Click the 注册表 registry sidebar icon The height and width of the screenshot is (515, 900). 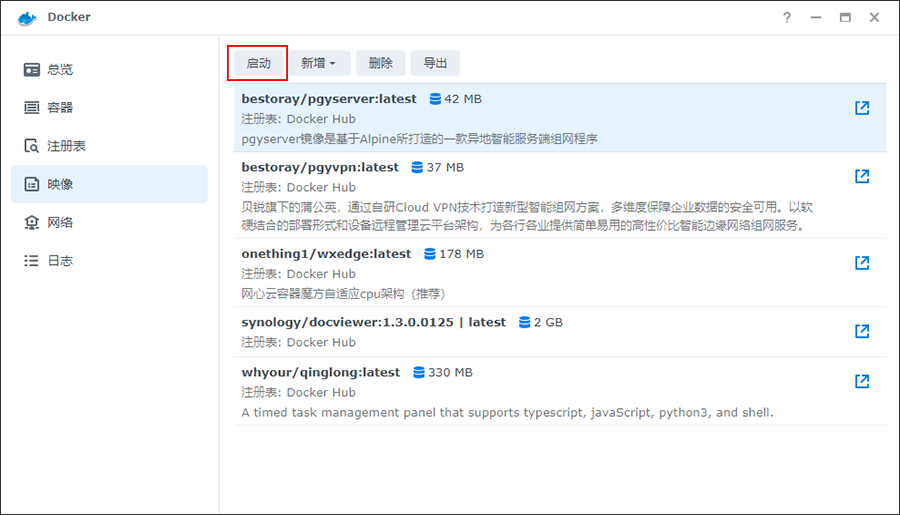(x=32, y=146)
